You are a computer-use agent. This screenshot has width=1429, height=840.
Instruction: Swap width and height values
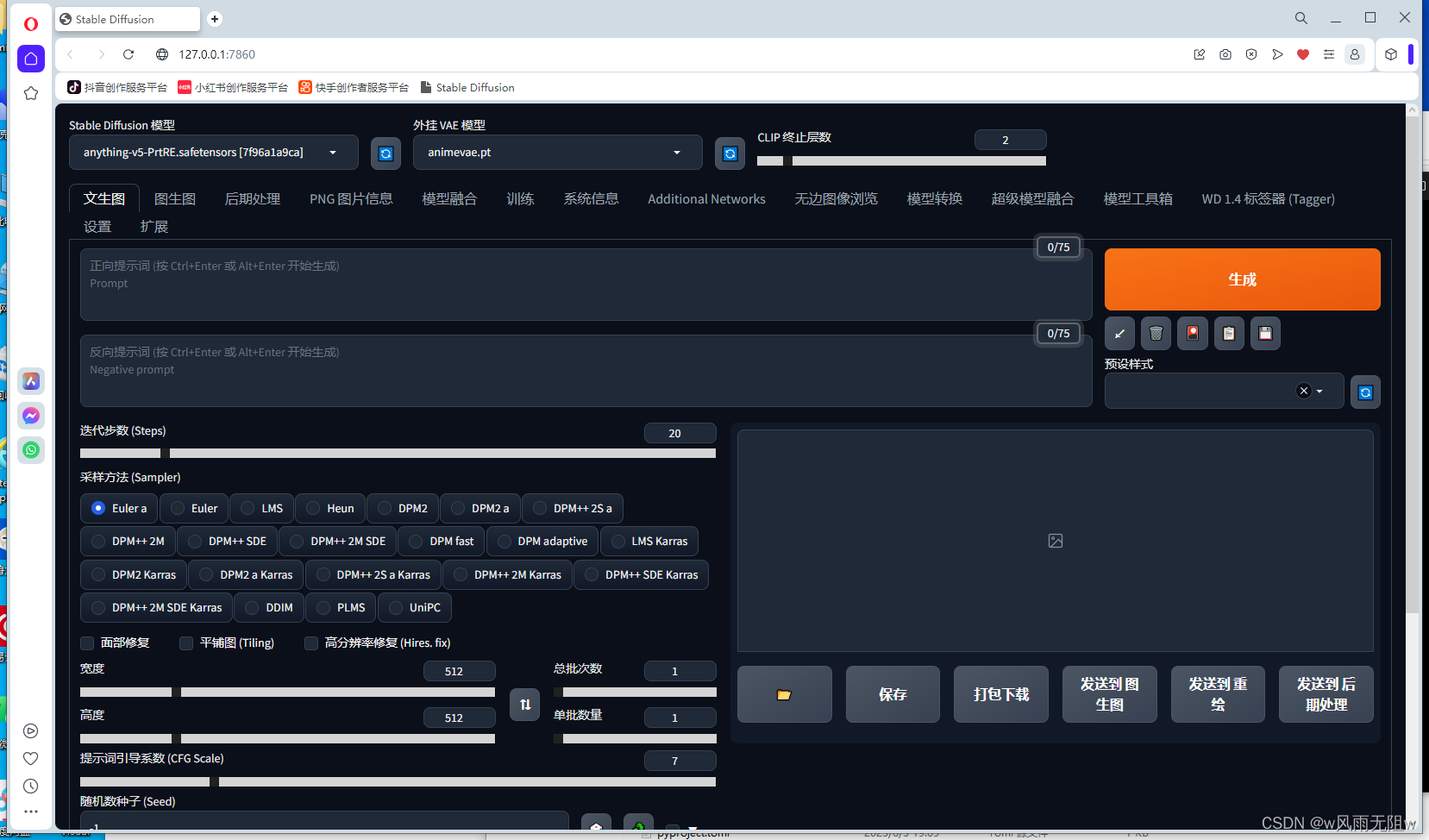point(525,705)
